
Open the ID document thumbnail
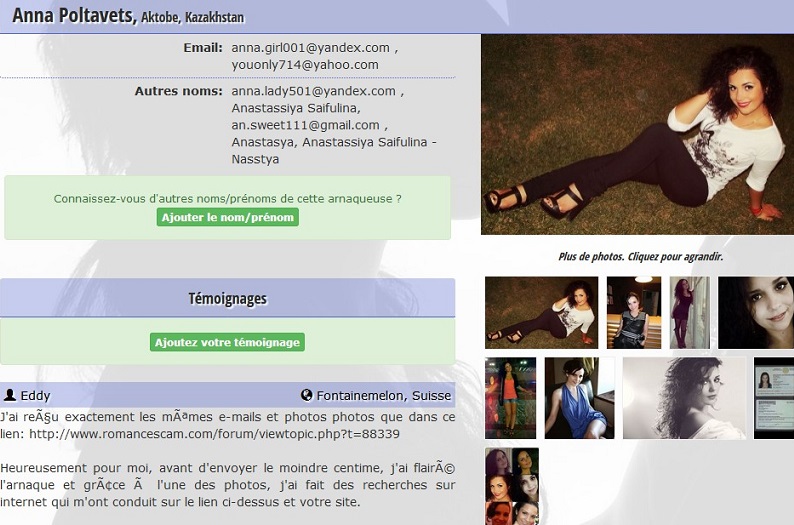774,398
